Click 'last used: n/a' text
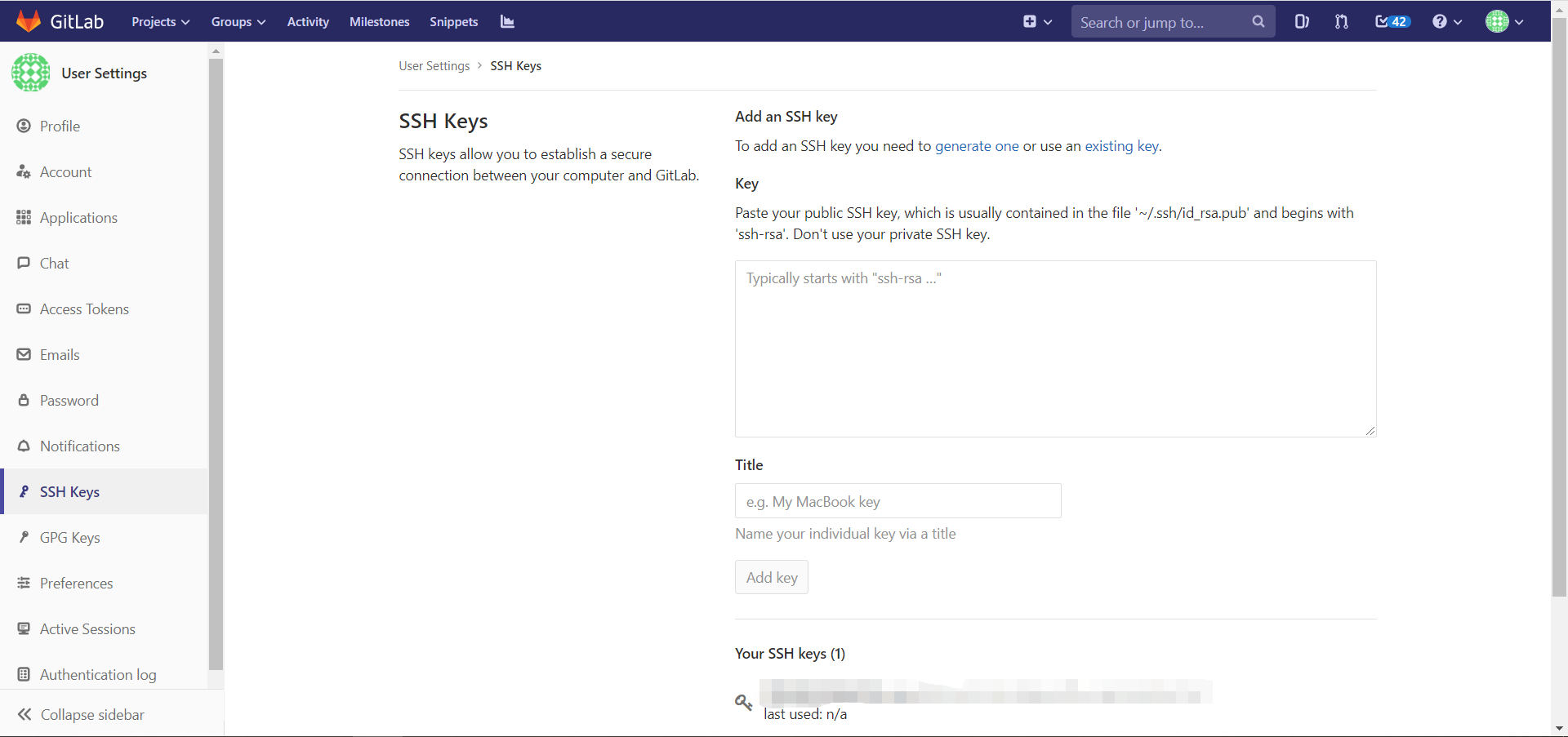 tap(805, 713)
